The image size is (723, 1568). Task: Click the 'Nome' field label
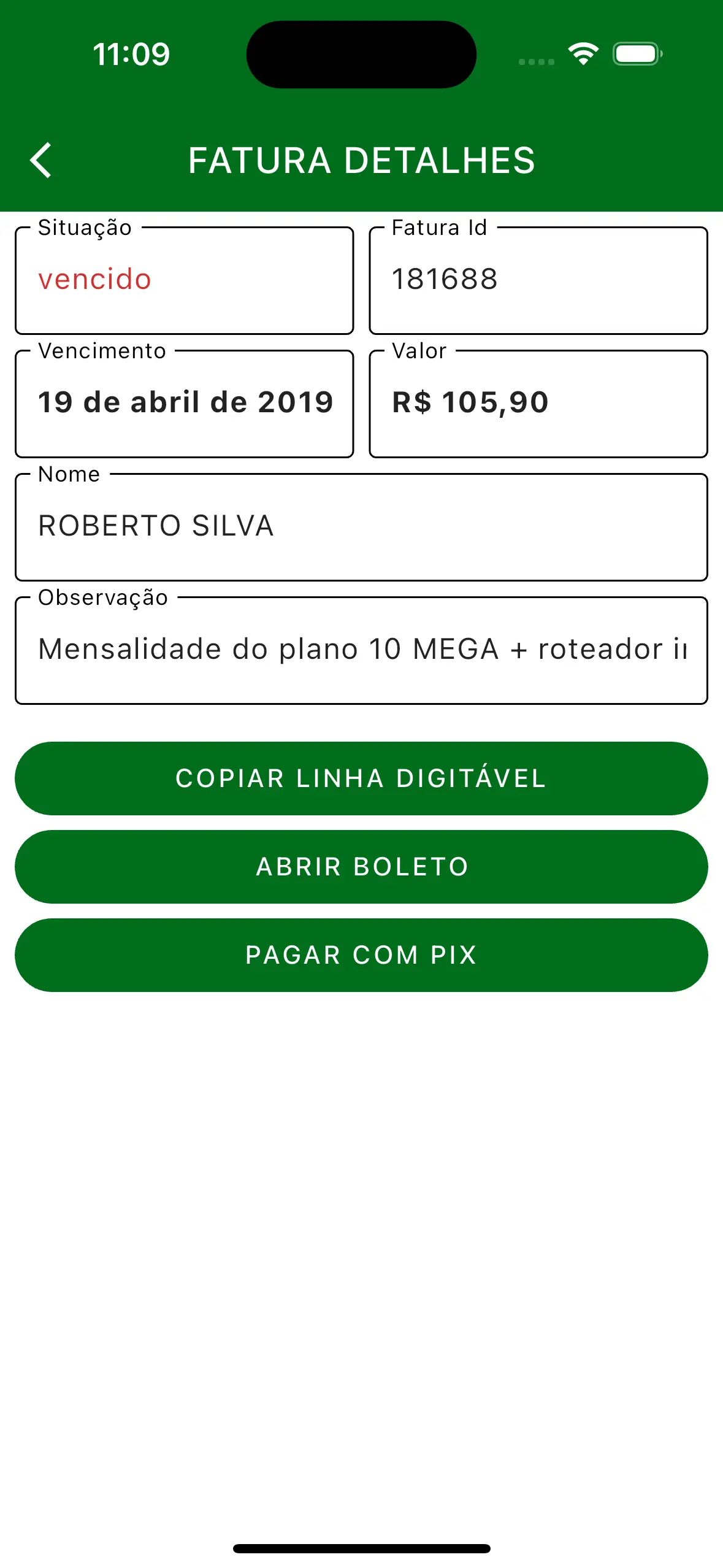69,474
